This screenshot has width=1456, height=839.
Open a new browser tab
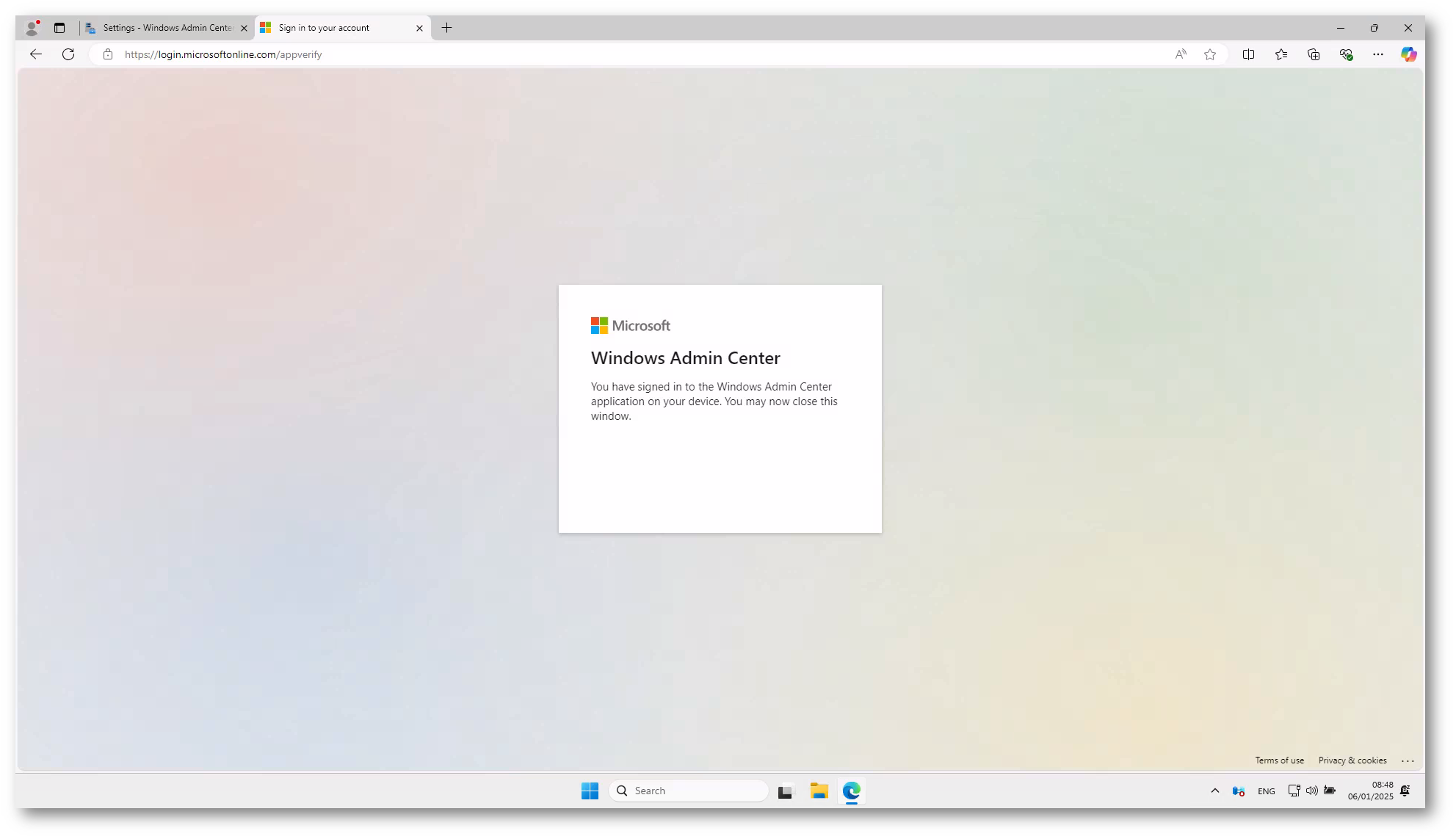click(x=446, y=28)
